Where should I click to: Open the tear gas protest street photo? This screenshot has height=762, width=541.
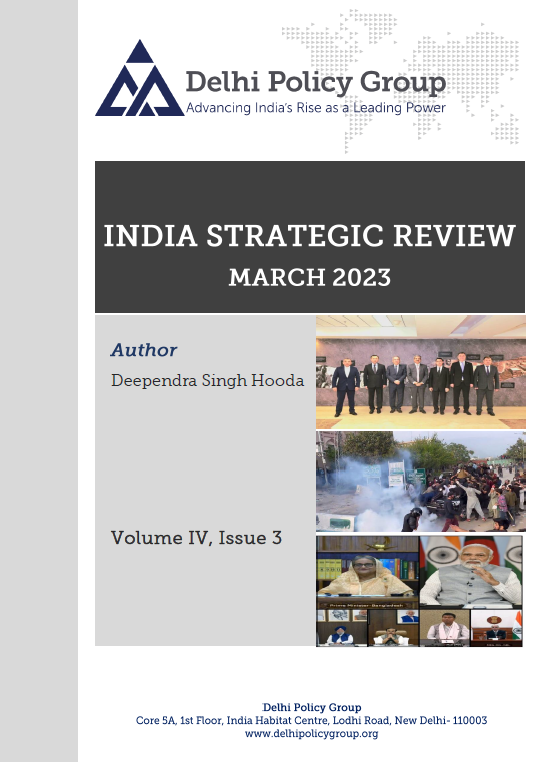point(420,482)
